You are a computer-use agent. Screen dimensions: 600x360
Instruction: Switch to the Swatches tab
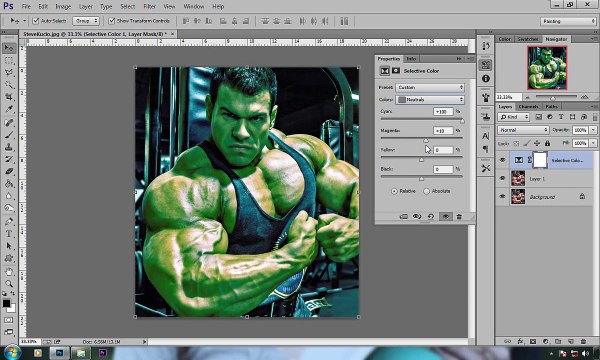point(528,39)
